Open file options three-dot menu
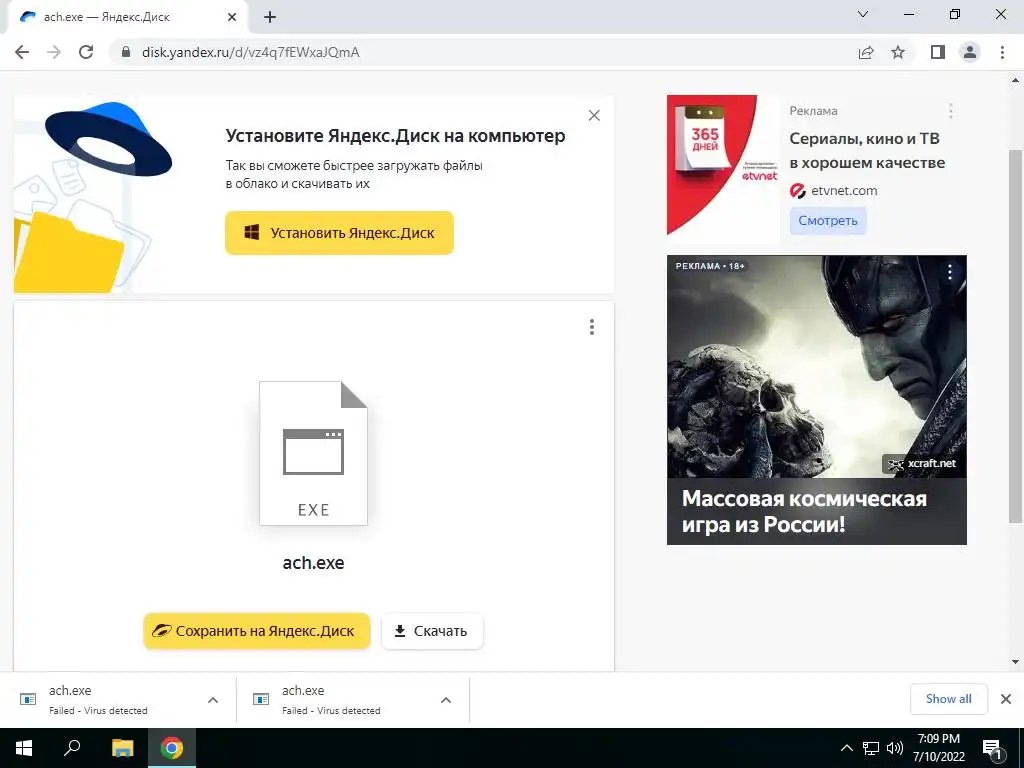 (592, 327)
